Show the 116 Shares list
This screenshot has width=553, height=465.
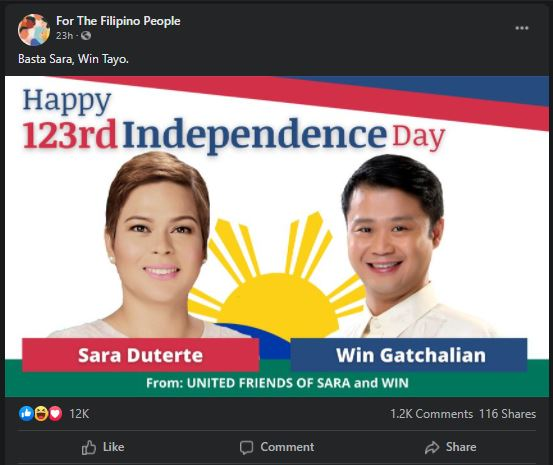(x=507, y=414)
